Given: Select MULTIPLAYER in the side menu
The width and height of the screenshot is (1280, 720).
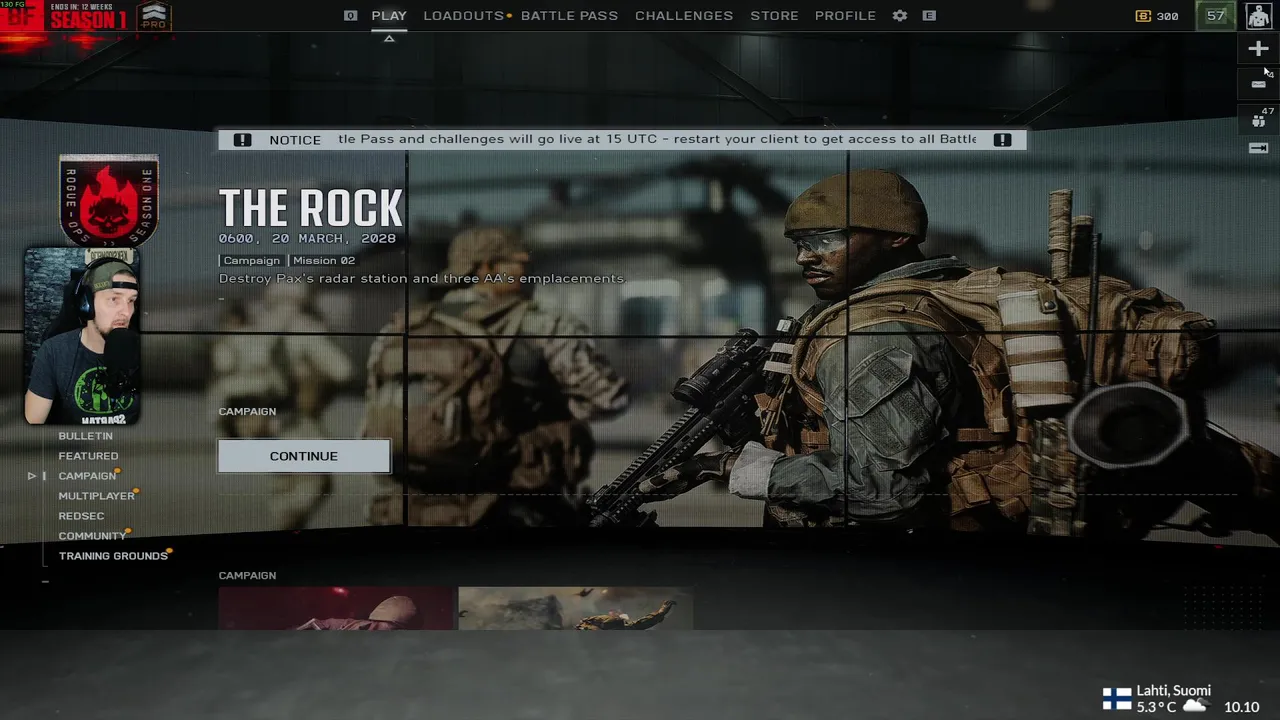Looking at the screenshot, I should pyautogui.click(x=96, y=496).
